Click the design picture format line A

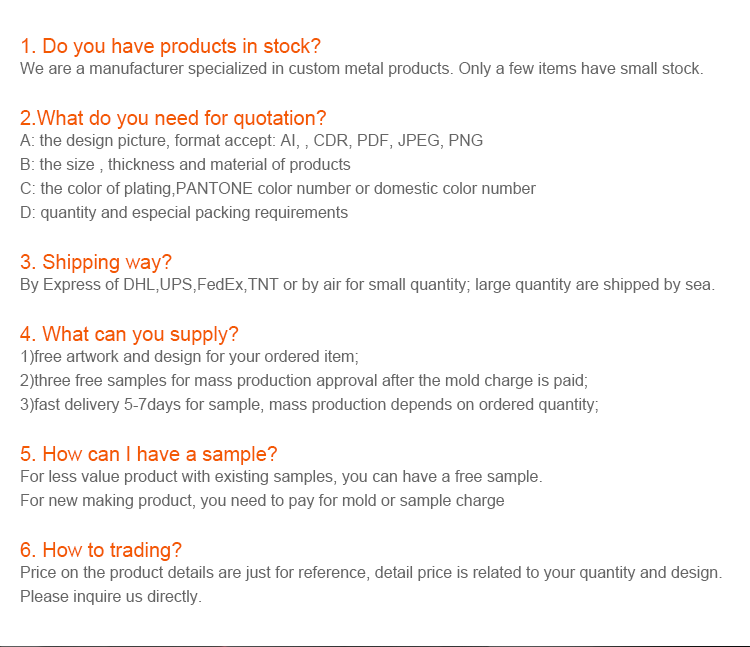(252, 141)
